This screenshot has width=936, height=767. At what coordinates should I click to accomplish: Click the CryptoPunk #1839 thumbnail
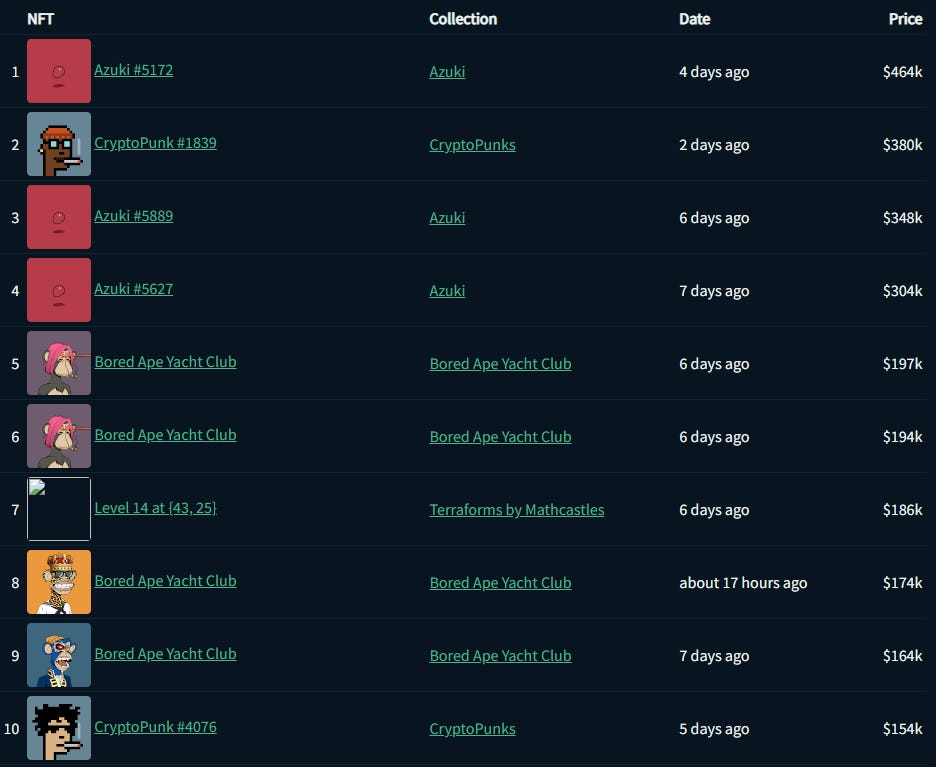59,144
